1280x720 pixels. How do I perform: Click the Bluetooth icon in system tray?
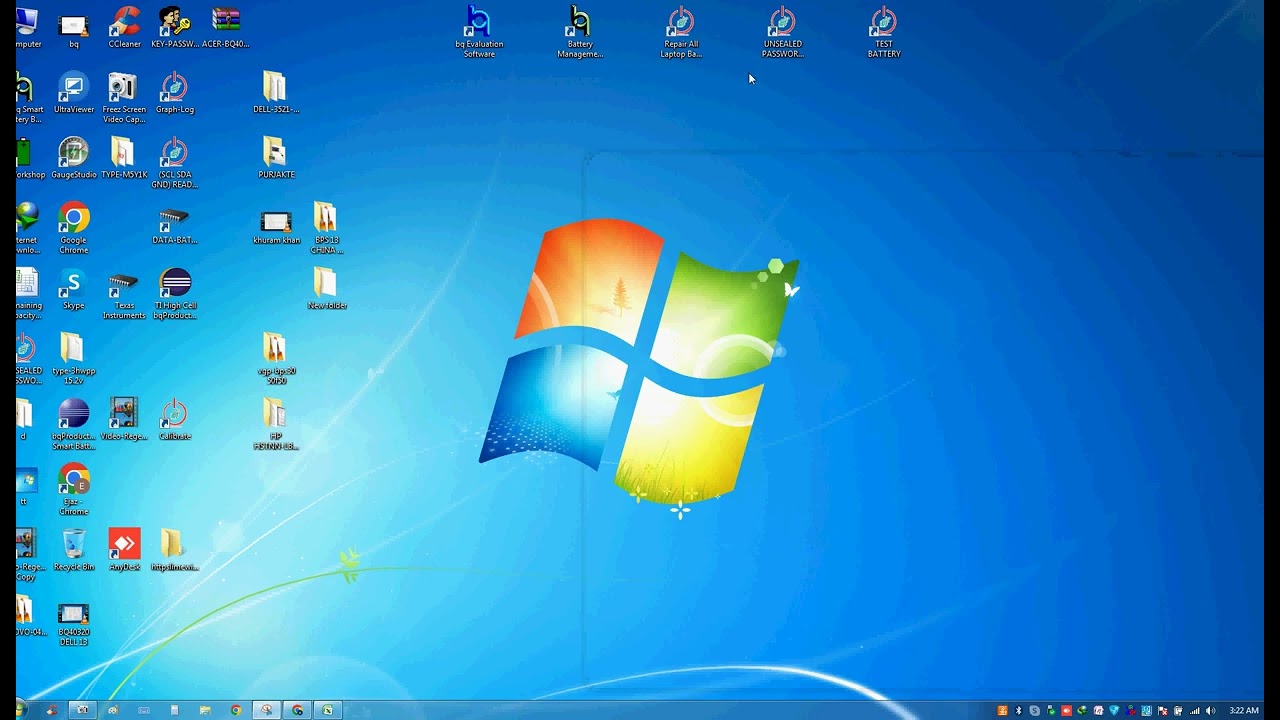click(1019, 711)
